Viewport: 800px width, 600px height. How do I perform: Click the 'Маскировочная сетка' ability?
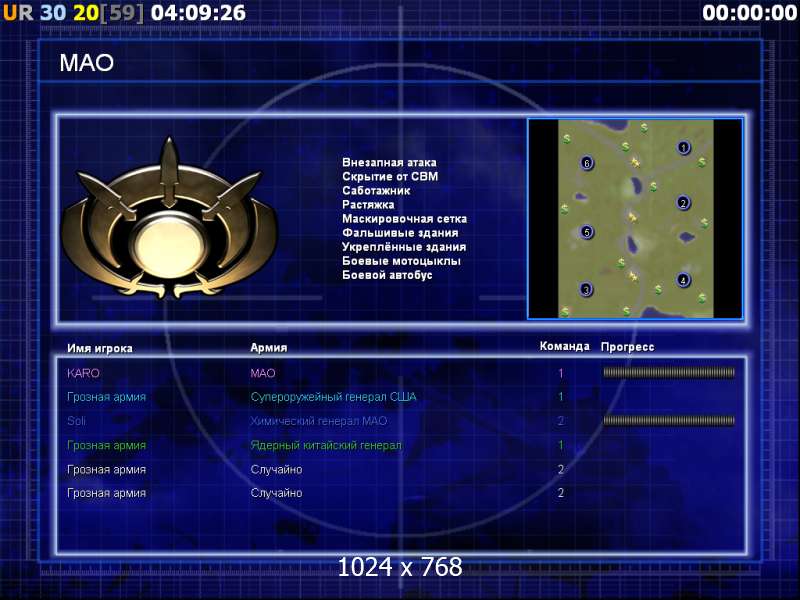(x=405, y=219)
